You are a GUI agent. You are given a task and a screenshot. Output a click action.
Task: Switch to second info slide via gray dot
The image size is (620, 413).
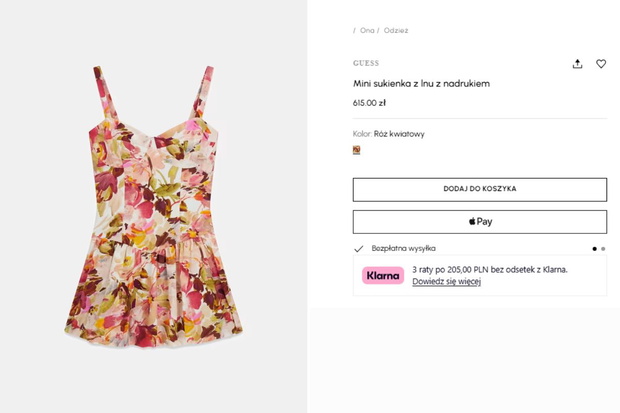603,249
